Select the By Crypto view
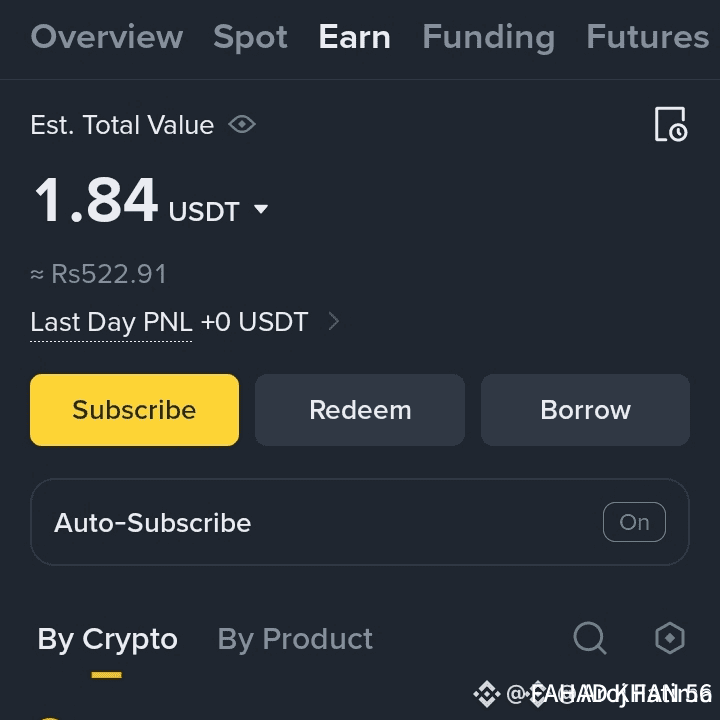 click(107, 639)
